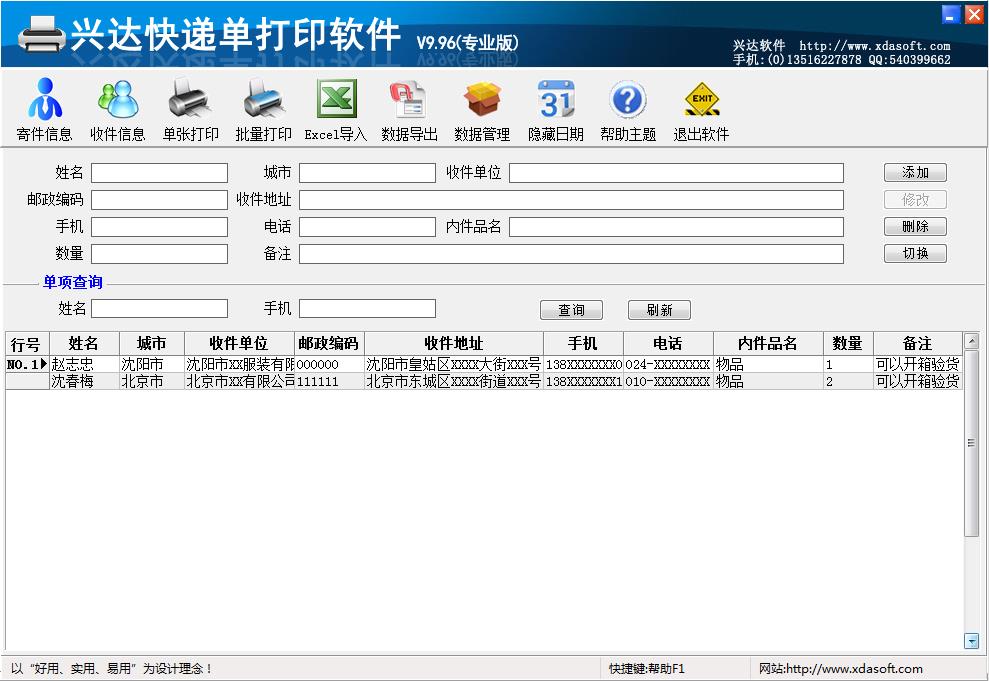The image size is (989, 681).
Task: Click the 数据导出 data export icon
Action: coord(409,110)
